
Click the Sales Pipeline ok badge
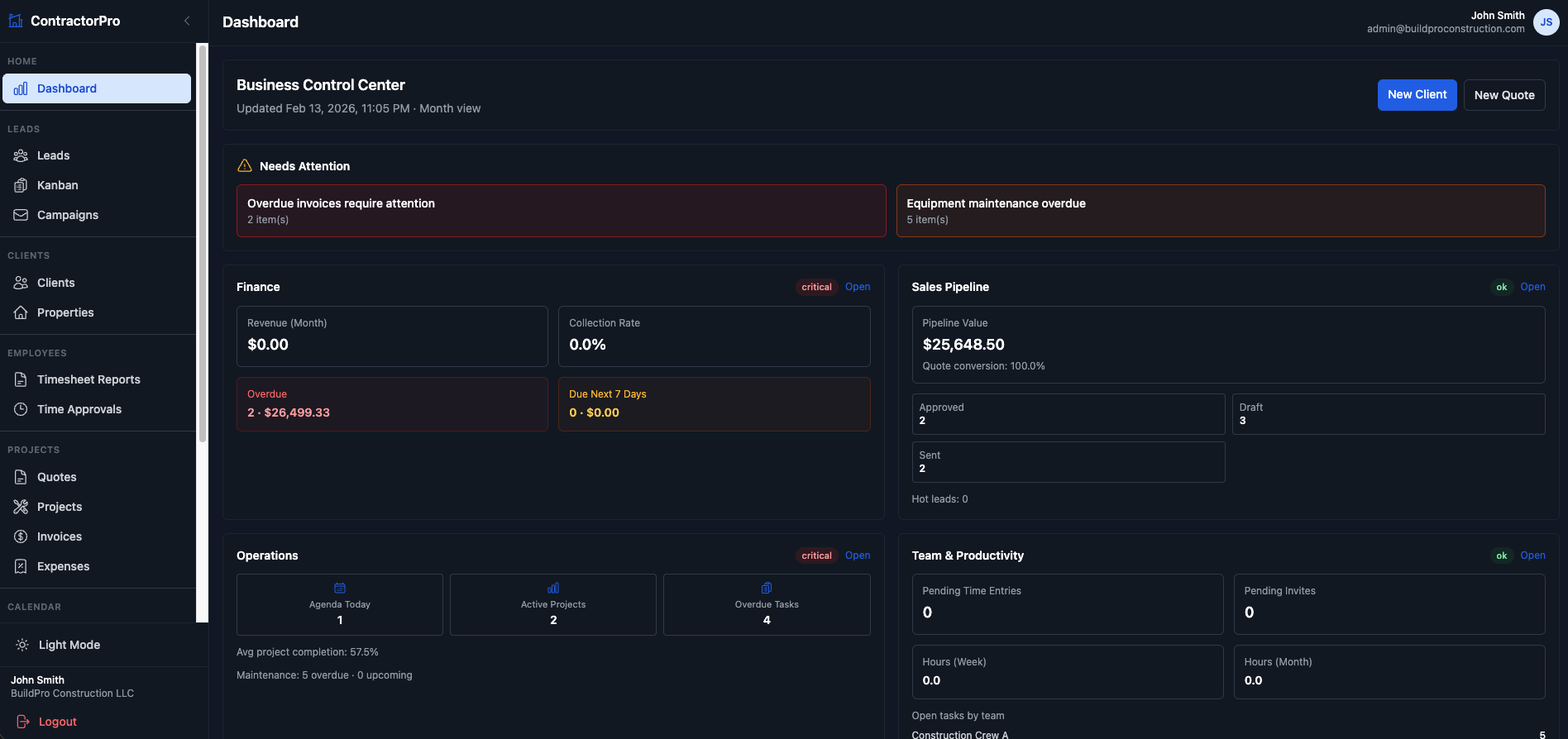point(1502,287)
